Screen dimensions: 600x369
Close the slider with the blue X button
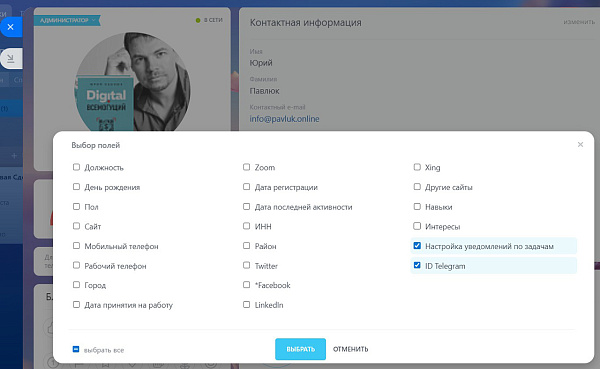[x=11, y=27]
